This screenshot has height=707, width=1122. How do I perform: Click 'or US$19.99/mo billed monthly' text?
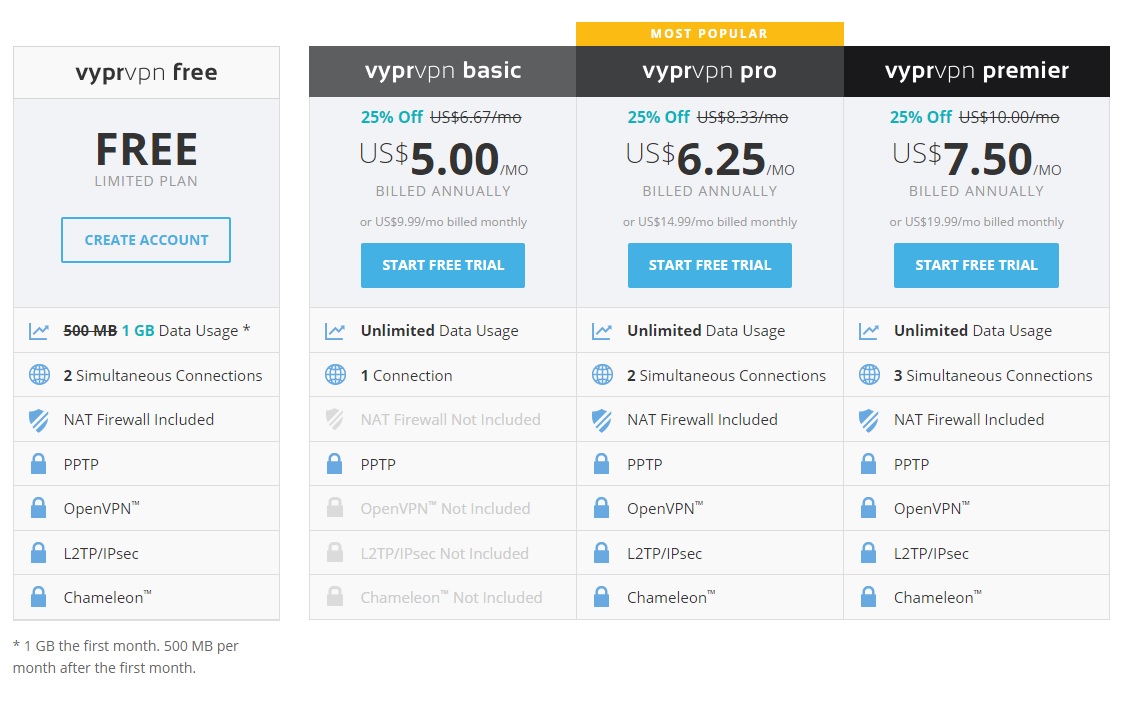coord(977,222)
